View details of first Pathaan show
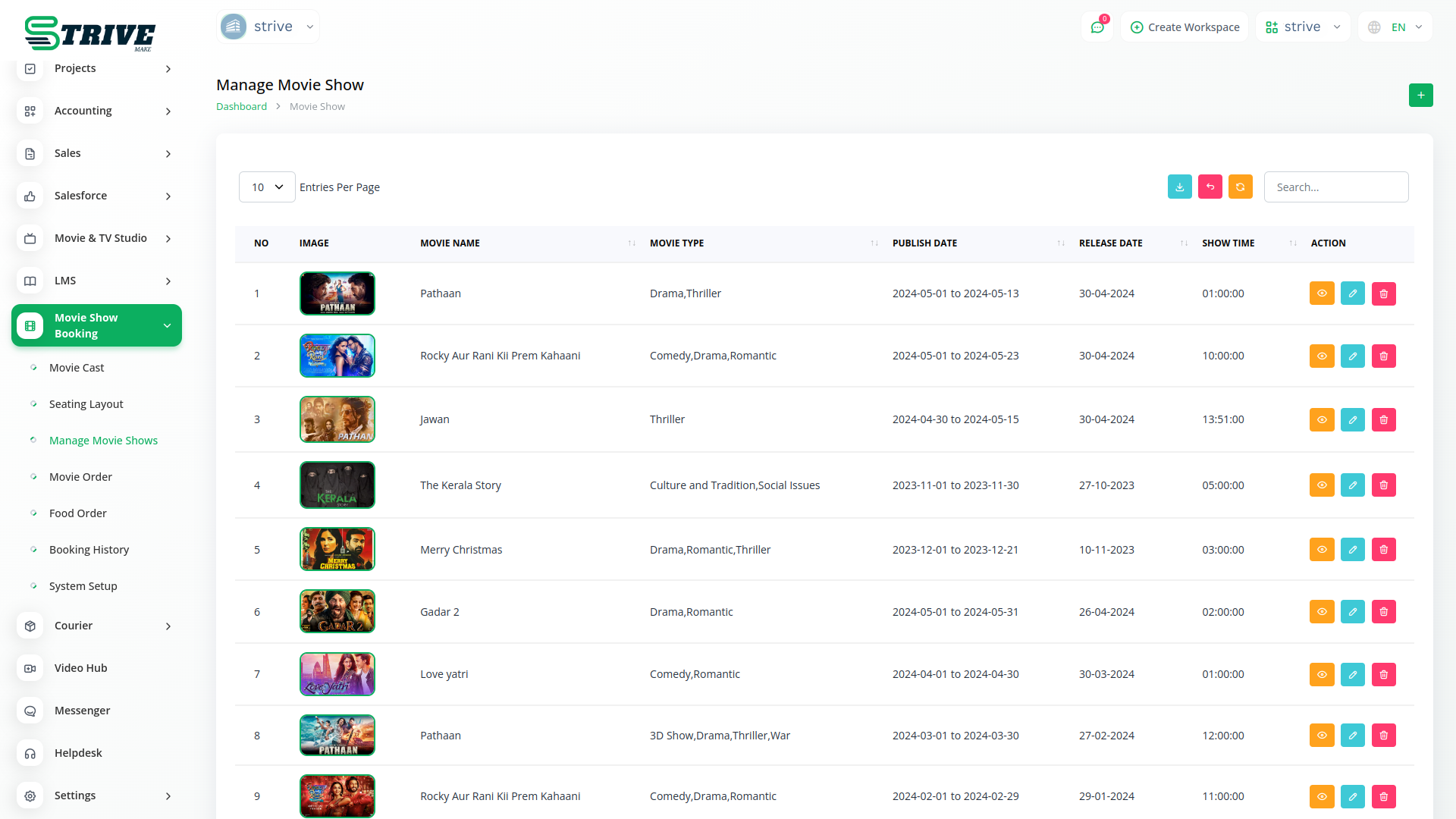Image resolution: width=1456 pixels, height=819 pixels. (1321, 293)
